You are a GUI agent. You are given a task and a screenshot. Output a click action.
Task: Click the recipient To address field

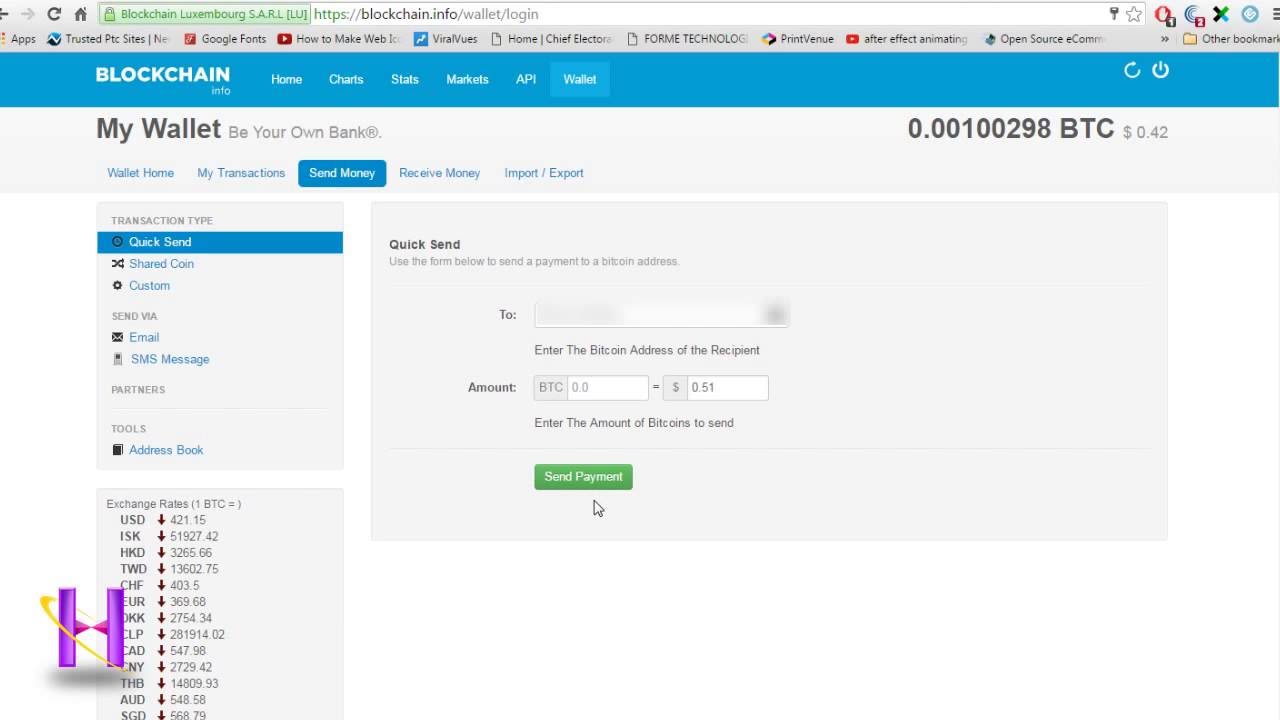[661, 315]
